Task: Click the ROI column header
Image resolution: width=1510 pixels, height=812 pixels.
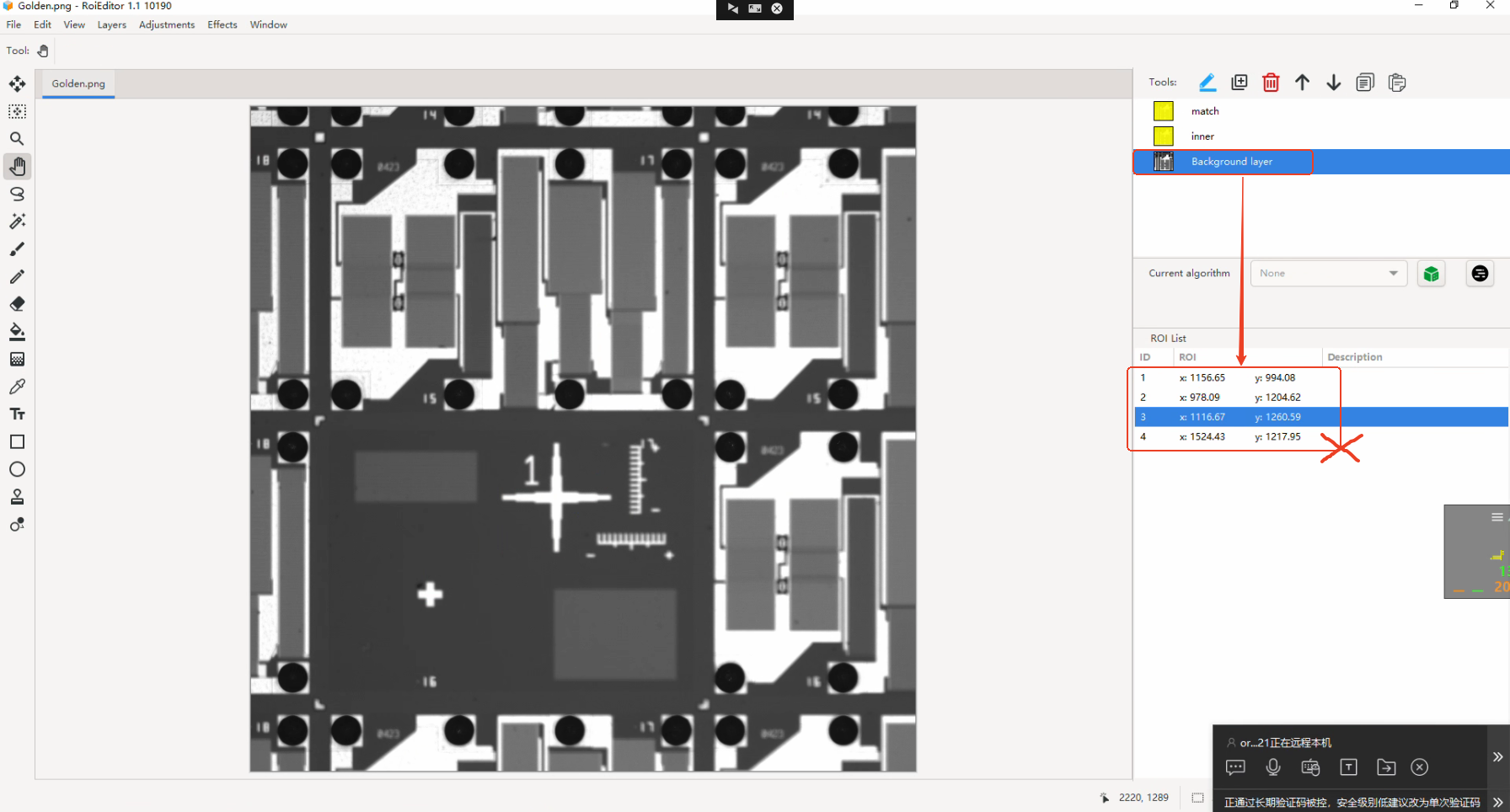Action: [x=1247, y=357]
